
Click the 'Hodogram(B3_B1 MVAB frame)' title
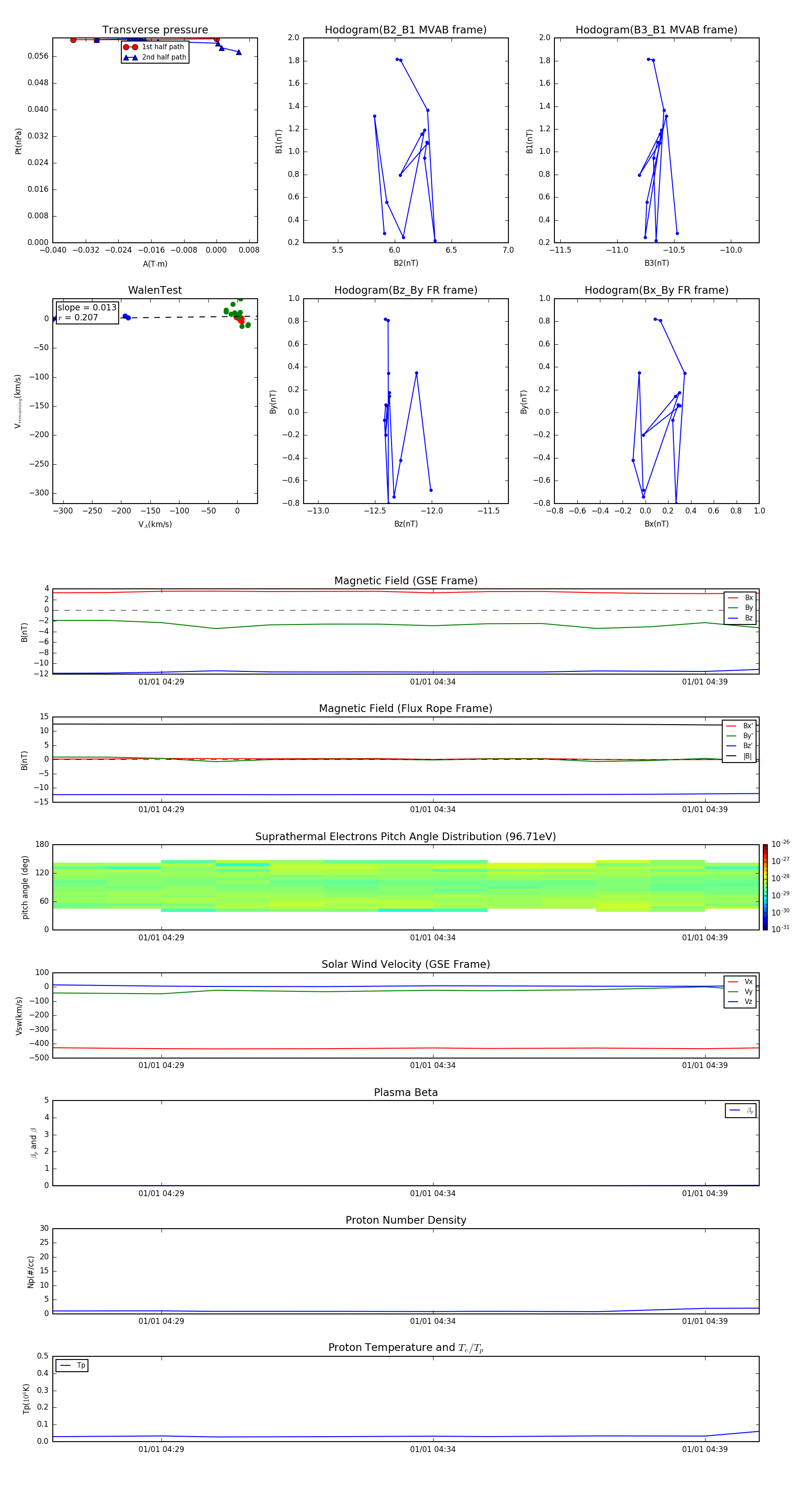pos(656,30)
